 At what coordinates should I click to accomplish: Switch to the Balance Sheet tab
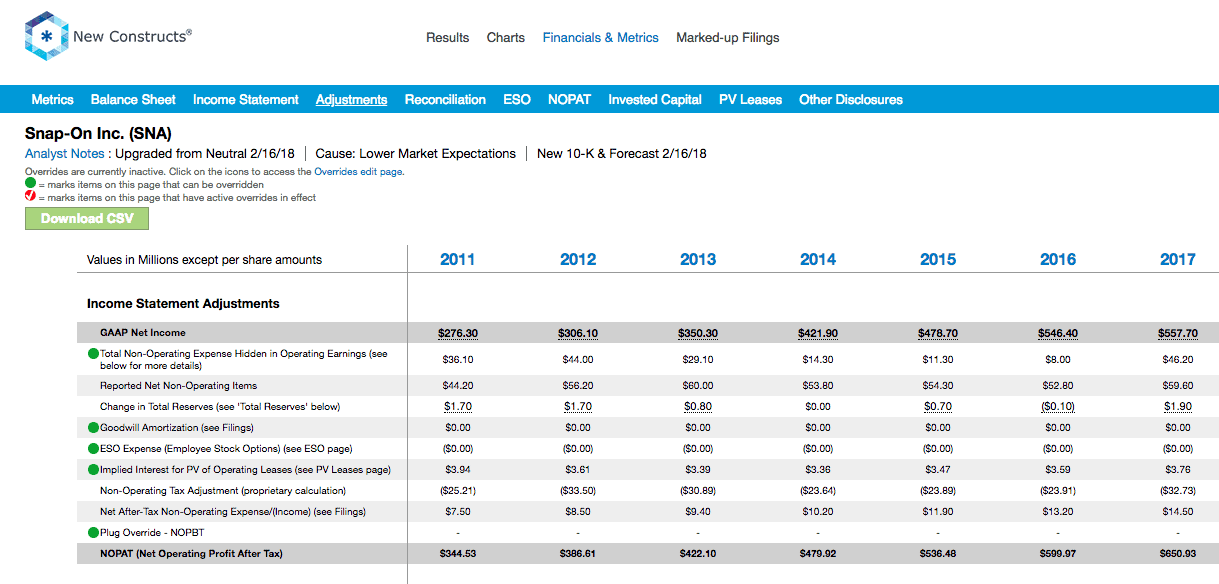coord(133,100)
